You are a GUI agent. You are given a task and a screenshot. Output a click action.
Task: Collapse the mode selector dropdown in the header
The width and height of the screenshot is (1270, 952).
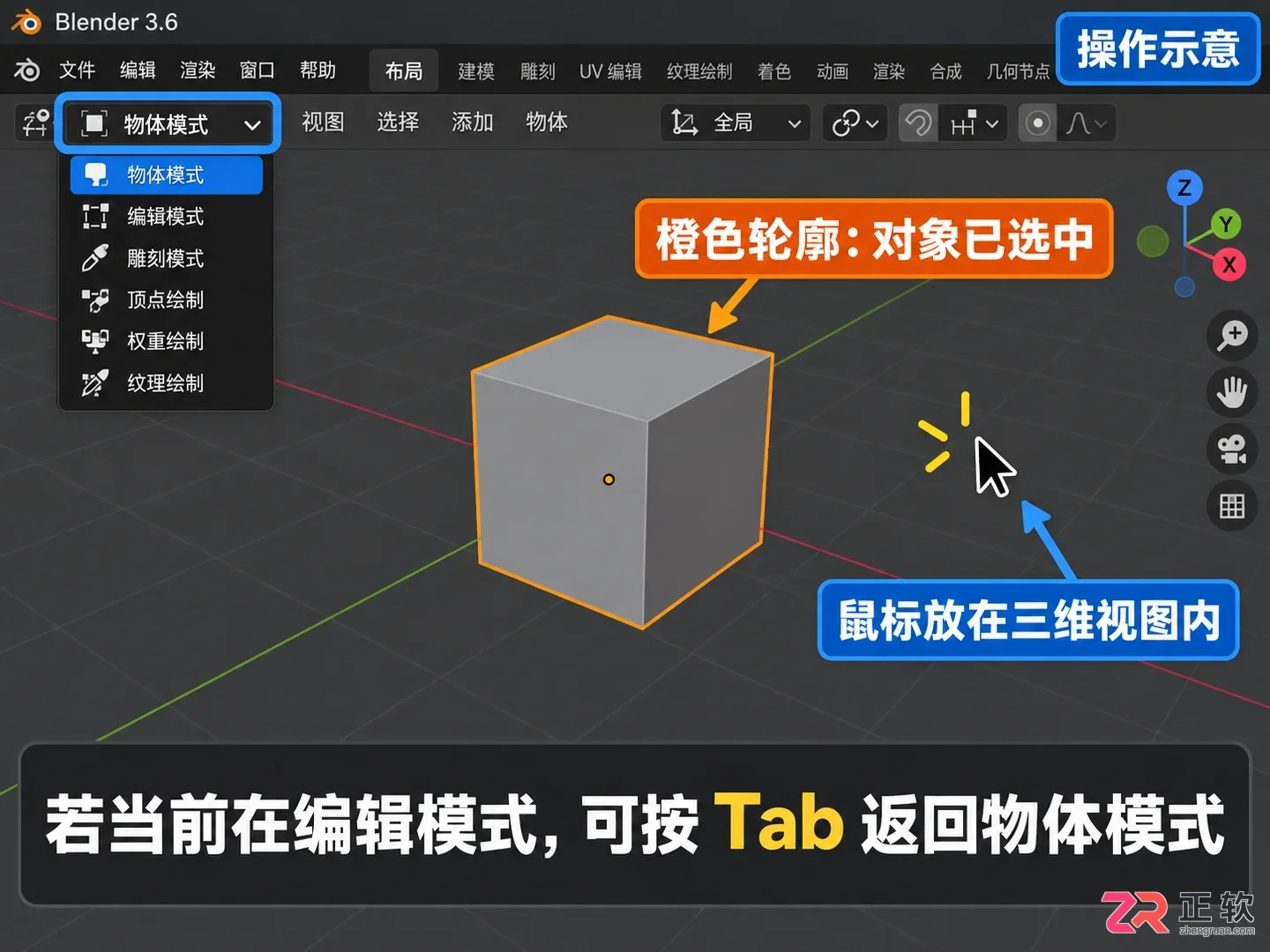click(168, 123)
